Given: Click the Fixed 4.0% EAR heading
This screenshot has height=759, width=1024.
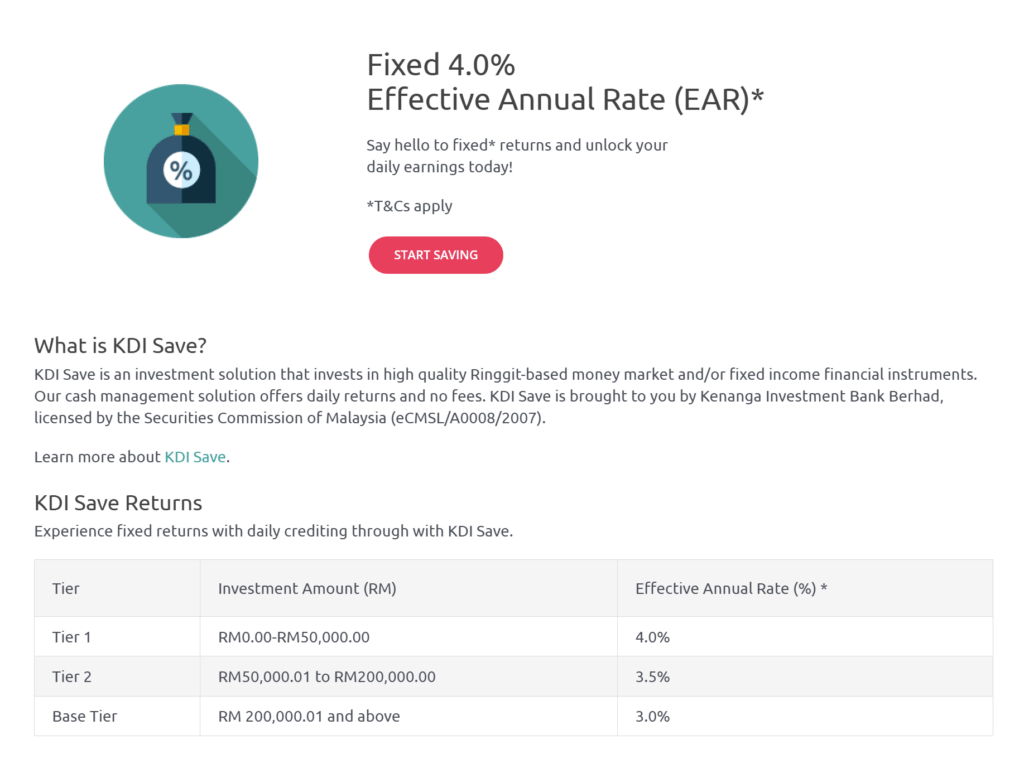Looking at the screenshot, I should coord(565,82).
